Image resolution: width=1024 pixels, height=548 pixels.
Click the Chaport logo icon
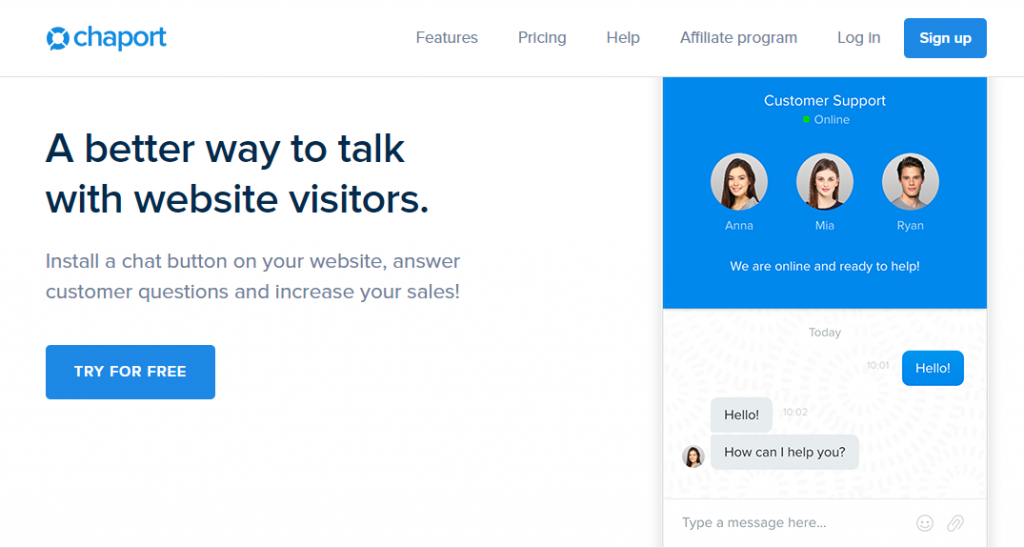click(x=57, y=38)
